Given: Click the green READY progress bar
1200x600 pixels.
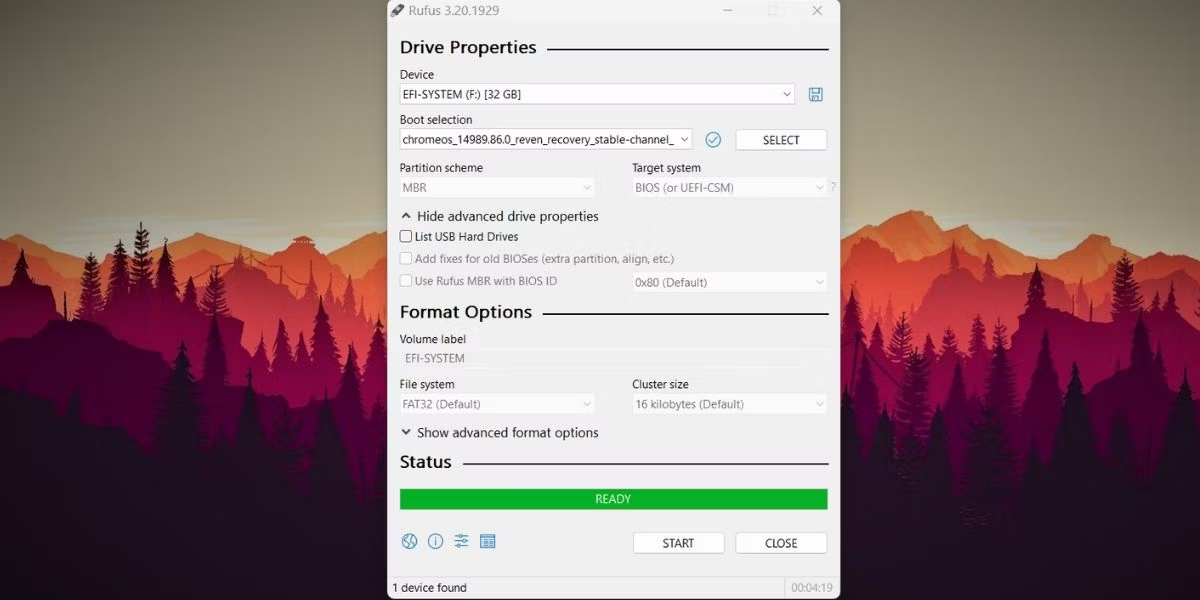Looking at the screenshot, I should (x=613, y=499).
